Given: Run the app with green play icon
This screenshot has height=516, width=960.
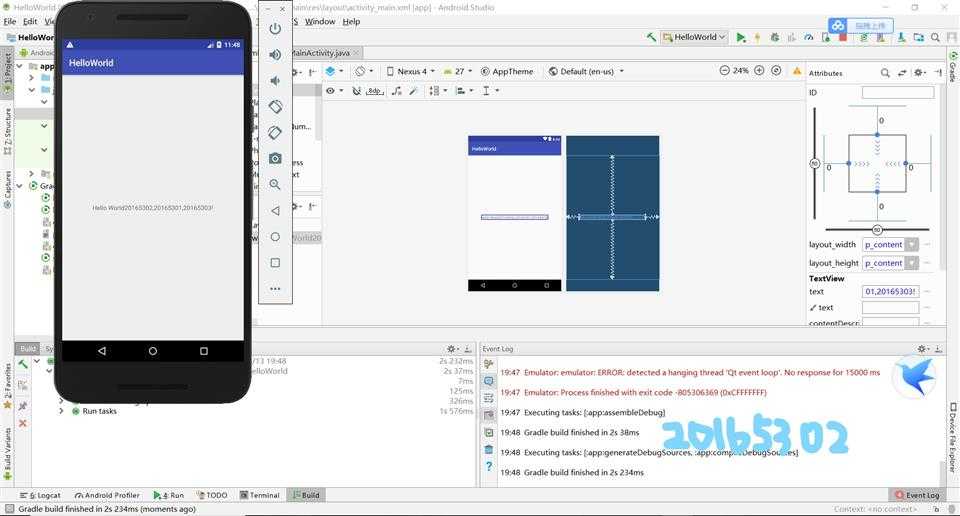Looking at the screenshot, I should coord(741,37).
